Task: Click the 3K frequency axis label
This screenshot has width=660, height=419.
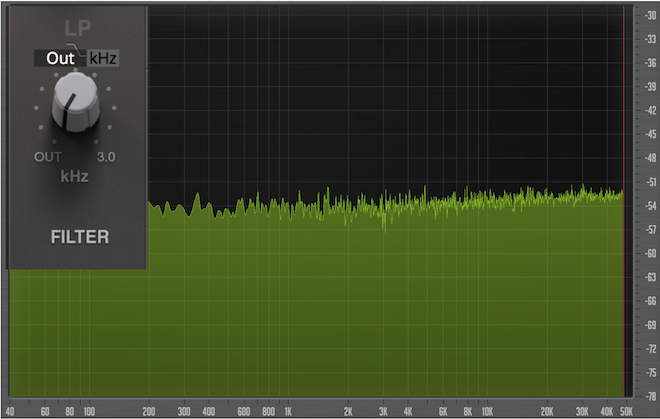Action: click(383, 411)
